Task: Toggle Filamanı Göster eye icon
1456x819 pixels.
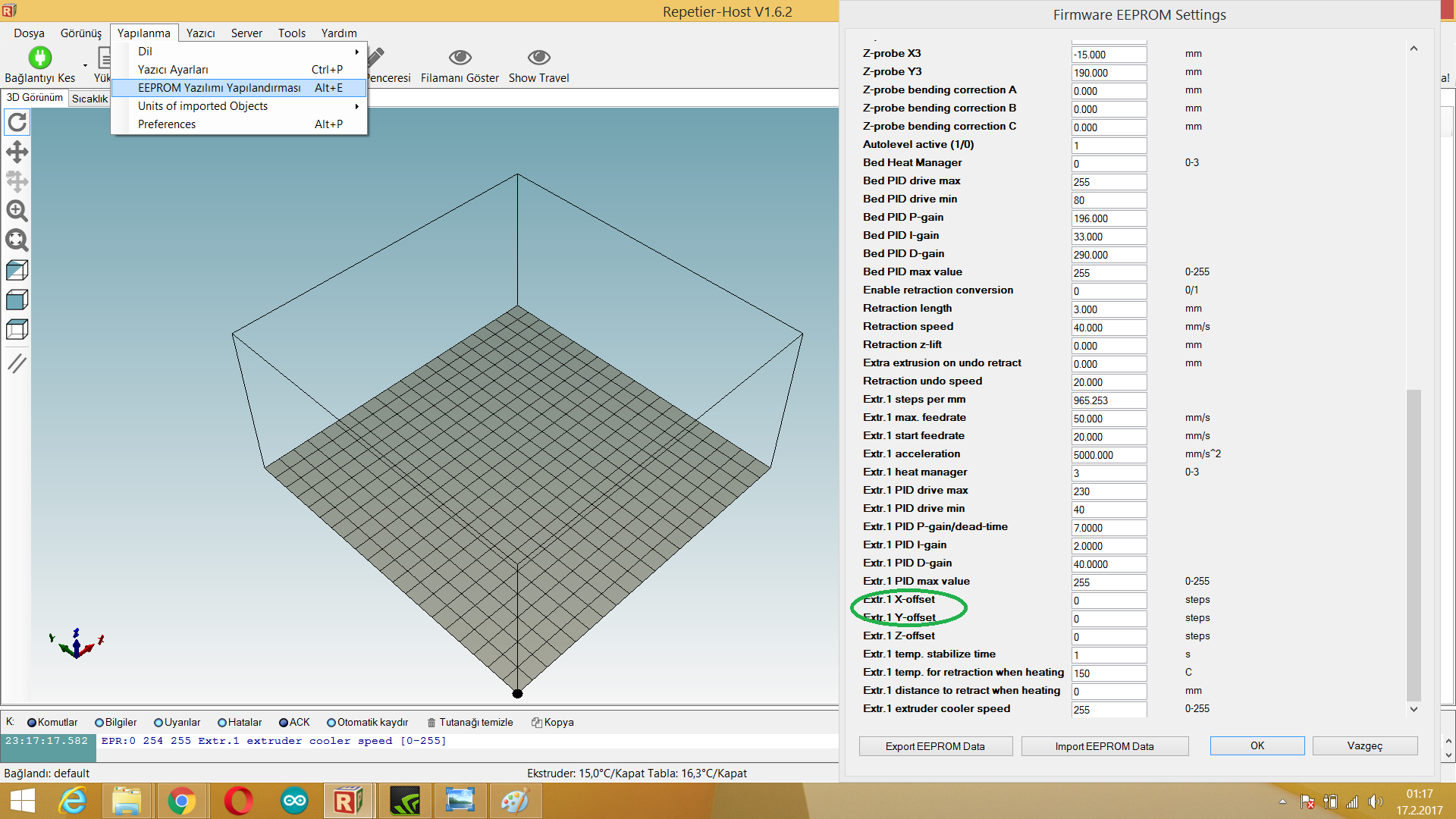Action: (x=460, y=58)
